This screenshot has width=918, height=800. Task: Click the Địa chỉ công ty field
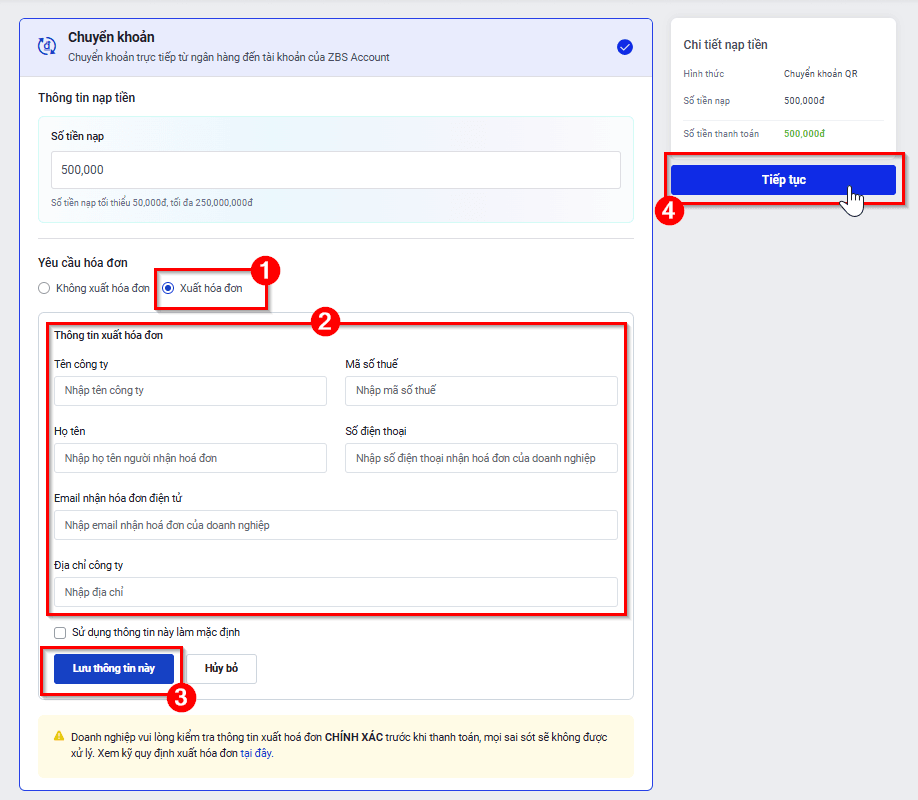tap(335, 592)
